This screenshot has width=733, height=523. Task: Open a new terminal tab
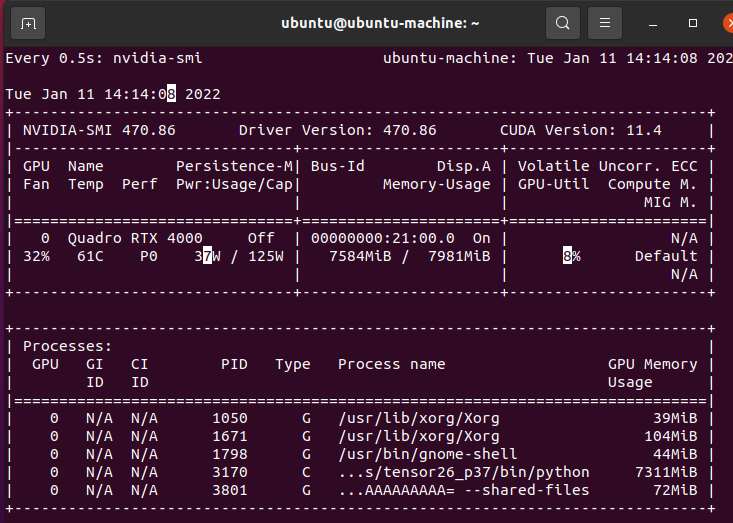[28, 23]
